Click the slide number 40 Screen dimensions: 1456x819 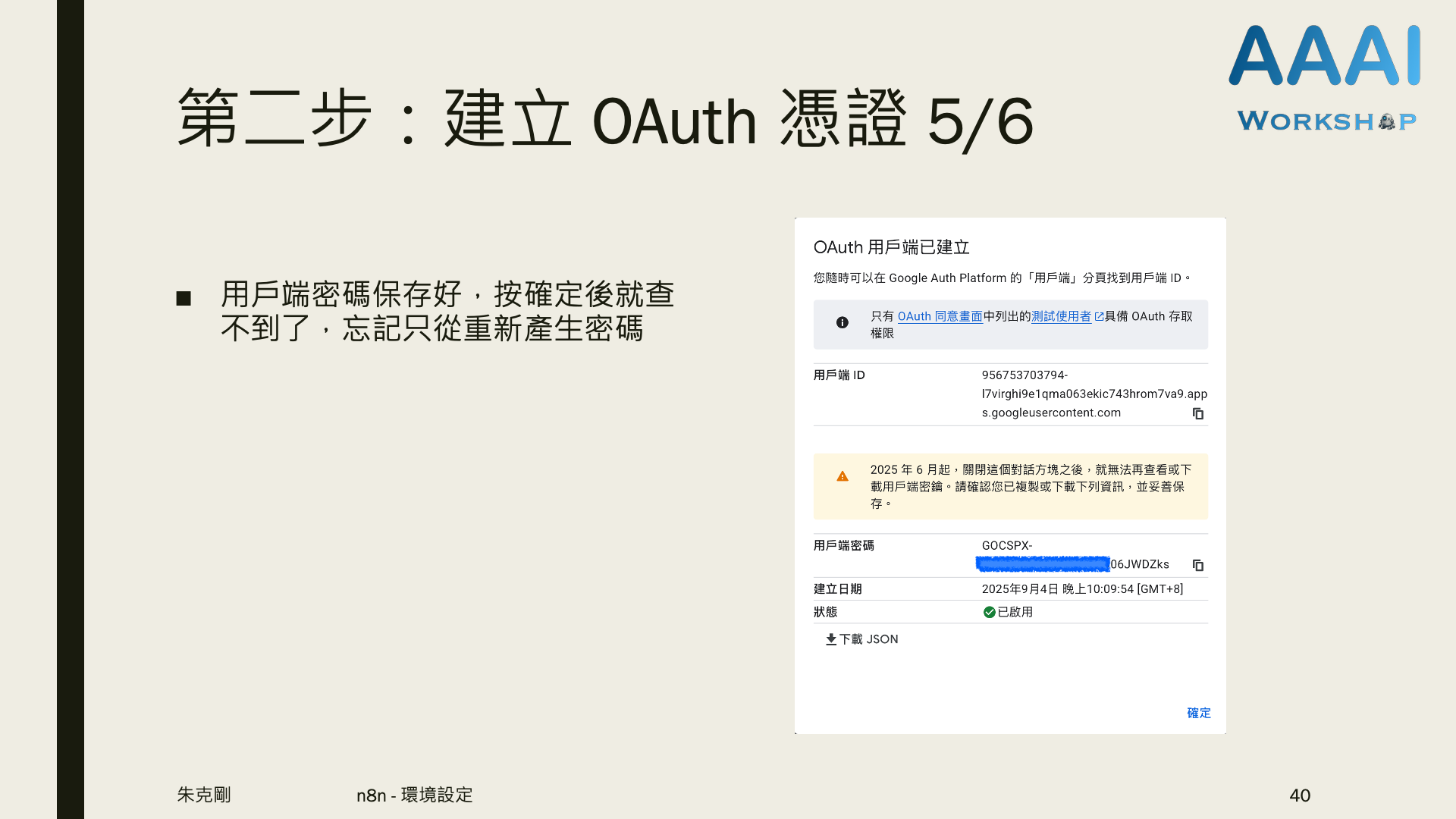(1300, 795)
